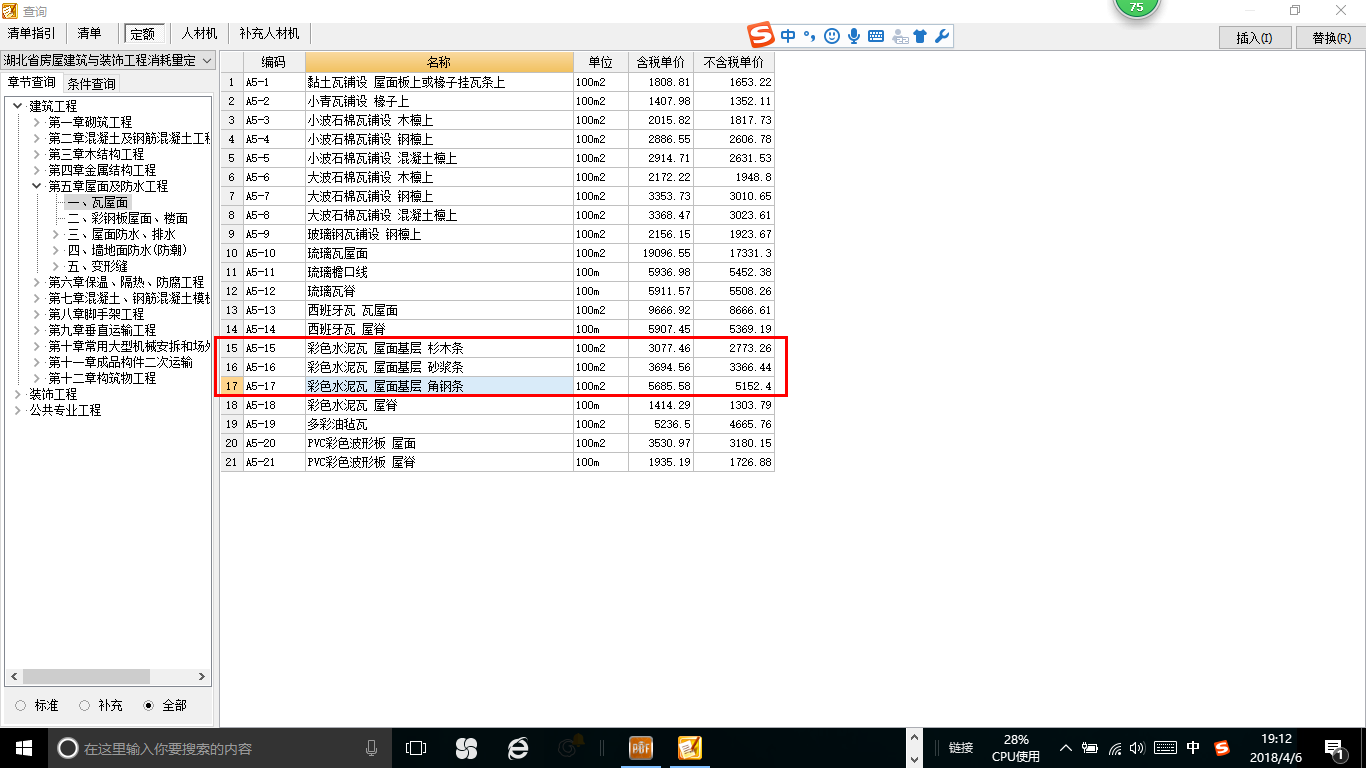Click the Sogou account login icon
The height and width of the screenshot is (768, 1366).
coord(898,36)
